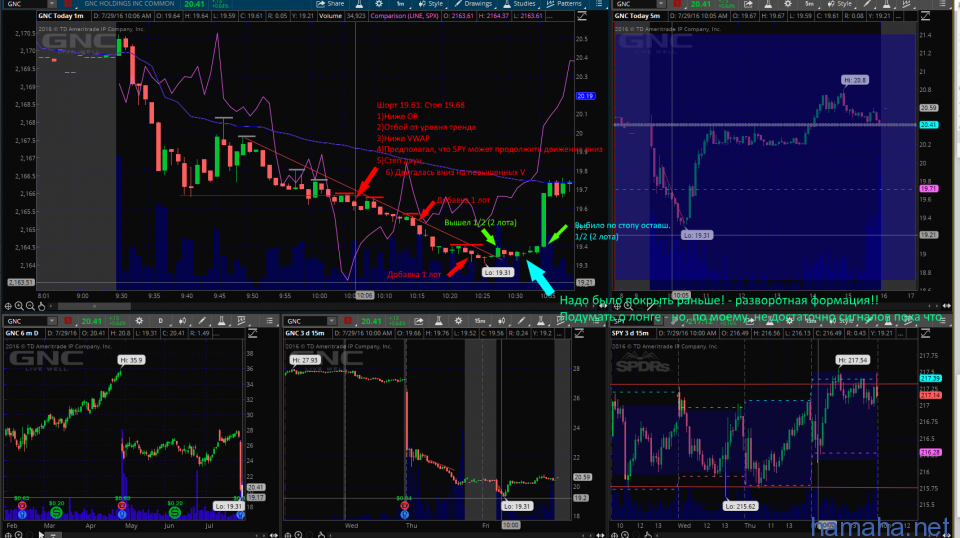This screenshot has width=960, height=538.
Task: Open Studies menu in top-left chart
Action: coord(520,4)
